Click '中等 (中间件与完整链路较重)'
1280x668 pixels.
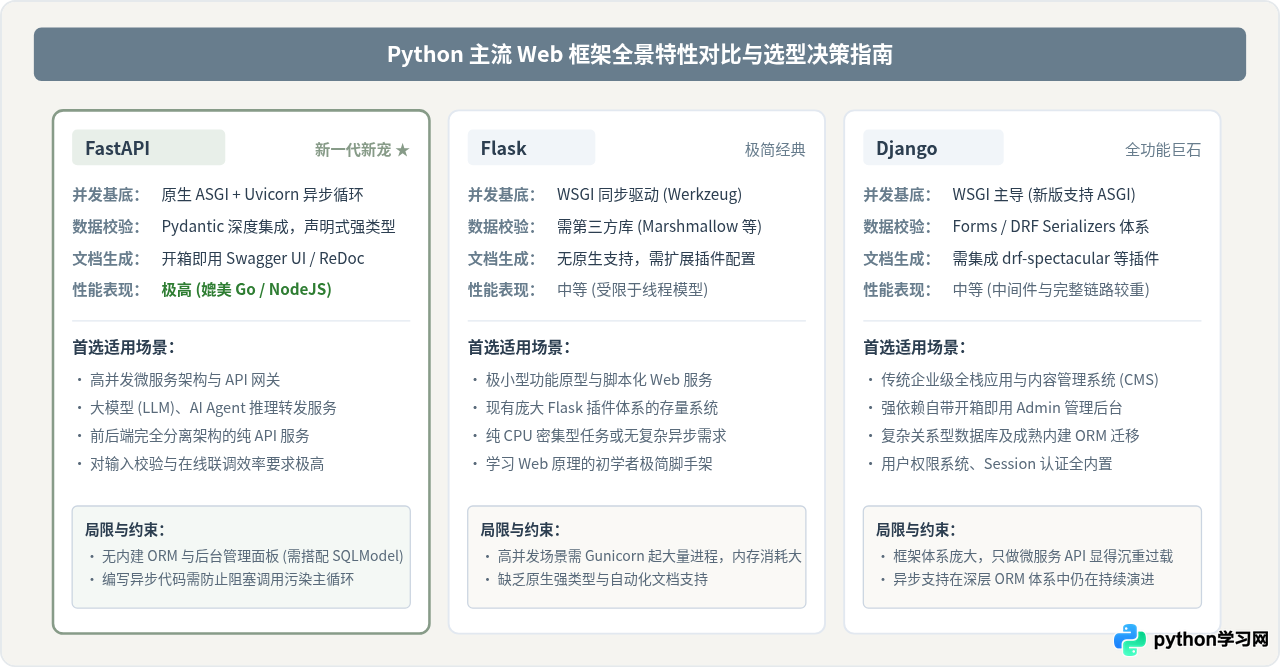[1051, 290]
